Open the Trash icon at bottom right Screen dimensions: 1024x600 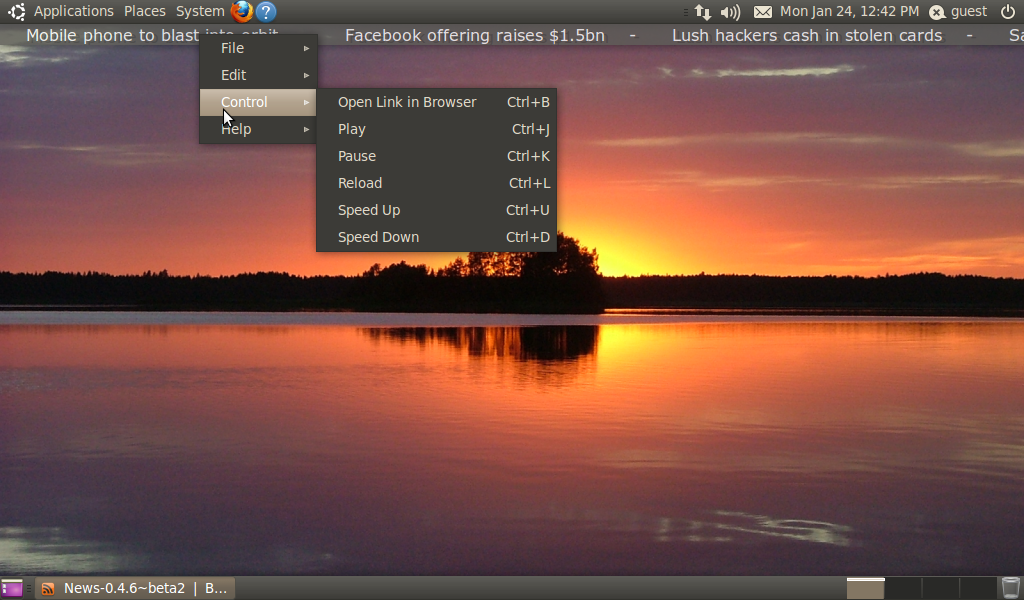click(1010, 588)
